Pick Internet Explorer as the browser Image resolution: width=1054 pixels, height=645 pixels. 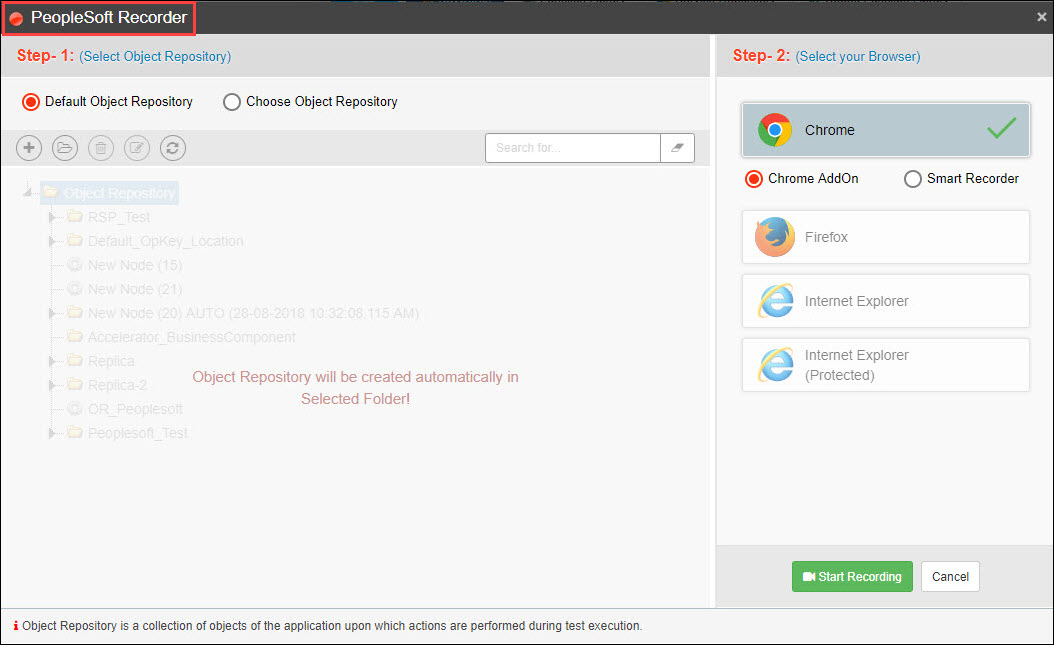(x=885, y=301)
